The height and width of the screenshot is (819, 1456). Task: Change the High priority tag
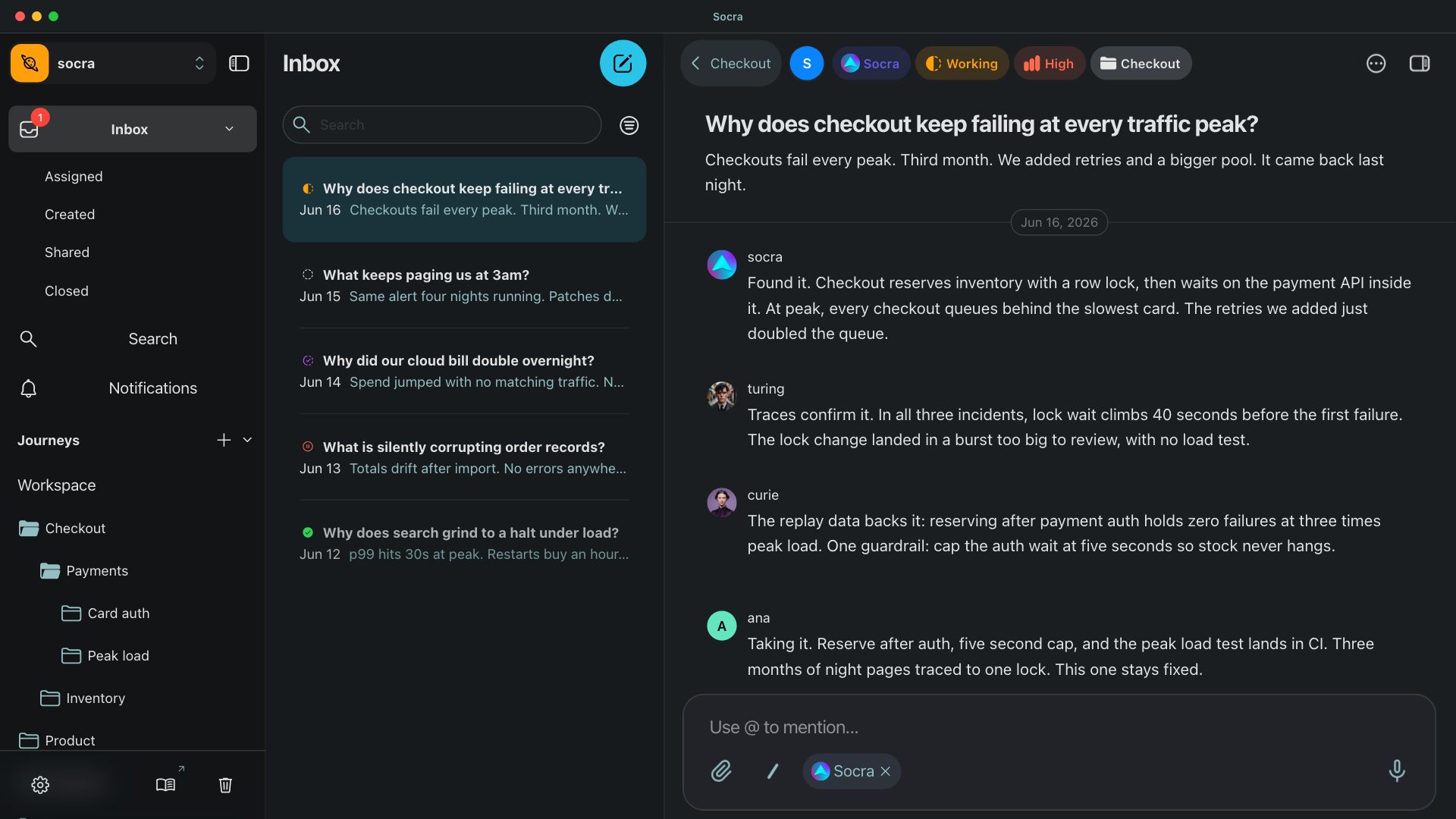coord(1049,64)
